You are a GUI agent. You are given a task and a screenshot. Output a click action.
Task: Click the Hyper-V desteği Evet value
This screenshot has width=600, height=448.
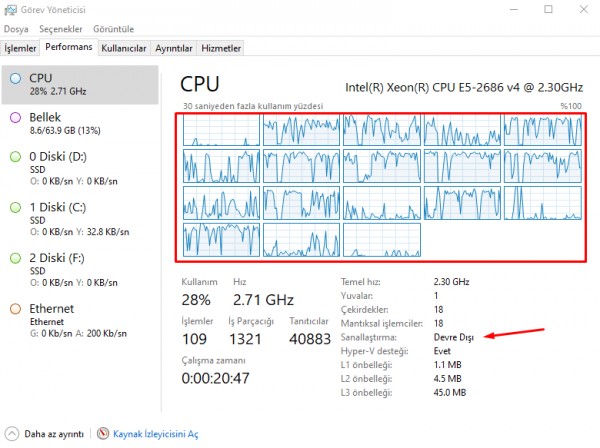pyautogui.click(x=442, y=351)
